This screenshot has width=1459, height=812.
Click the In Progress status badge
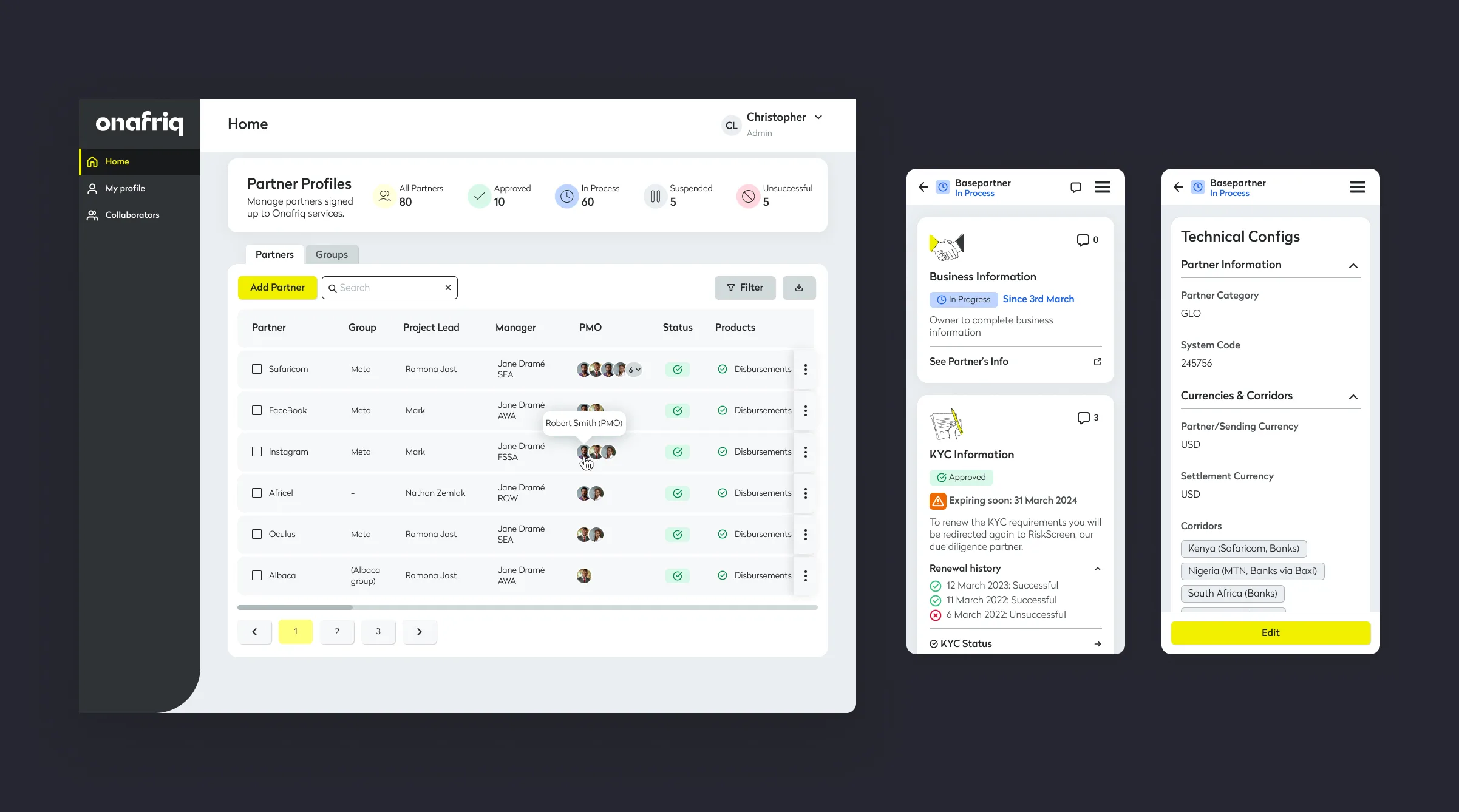pos(964,299)
